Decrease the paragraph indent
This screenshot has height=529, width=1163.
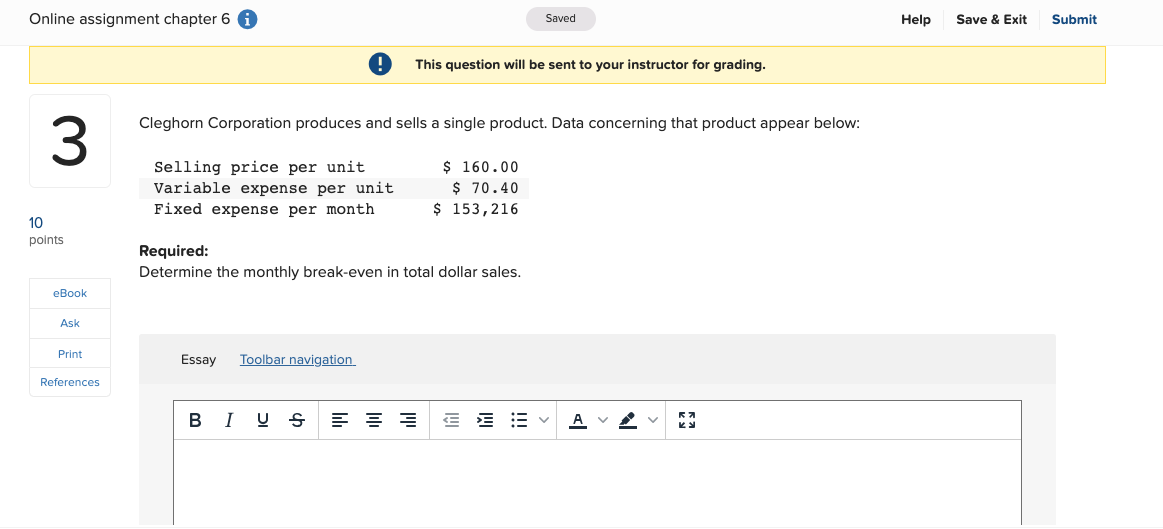tap(451, 421)
